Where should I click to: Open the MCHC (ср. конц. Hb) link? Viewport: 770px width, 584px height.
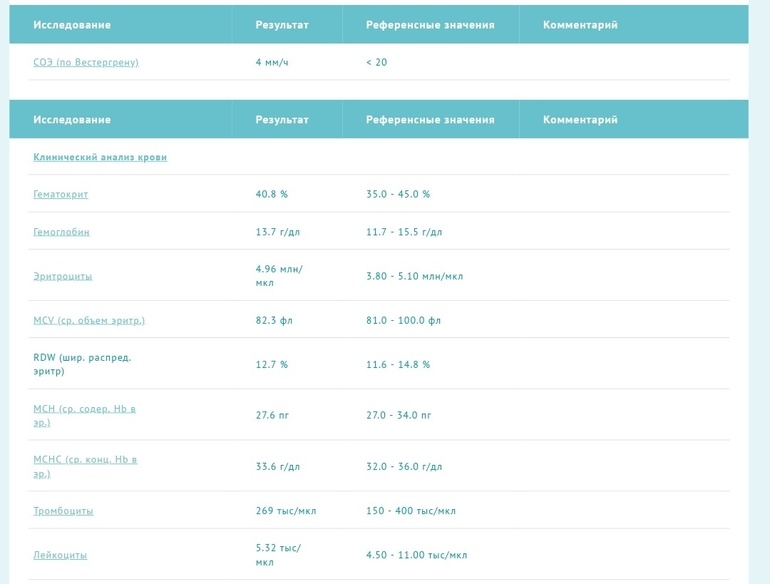(85, 460)
